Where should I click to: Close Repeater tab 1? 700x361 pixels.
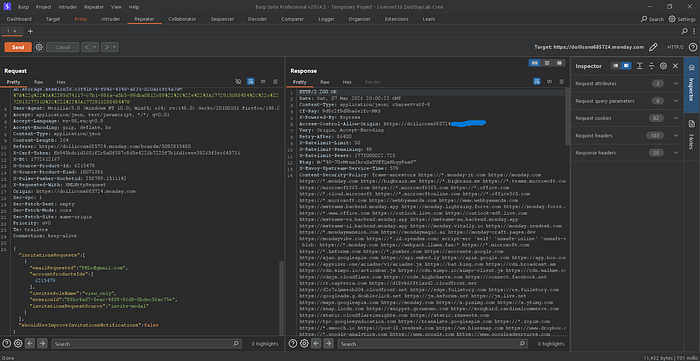click(x=15, y=31)
